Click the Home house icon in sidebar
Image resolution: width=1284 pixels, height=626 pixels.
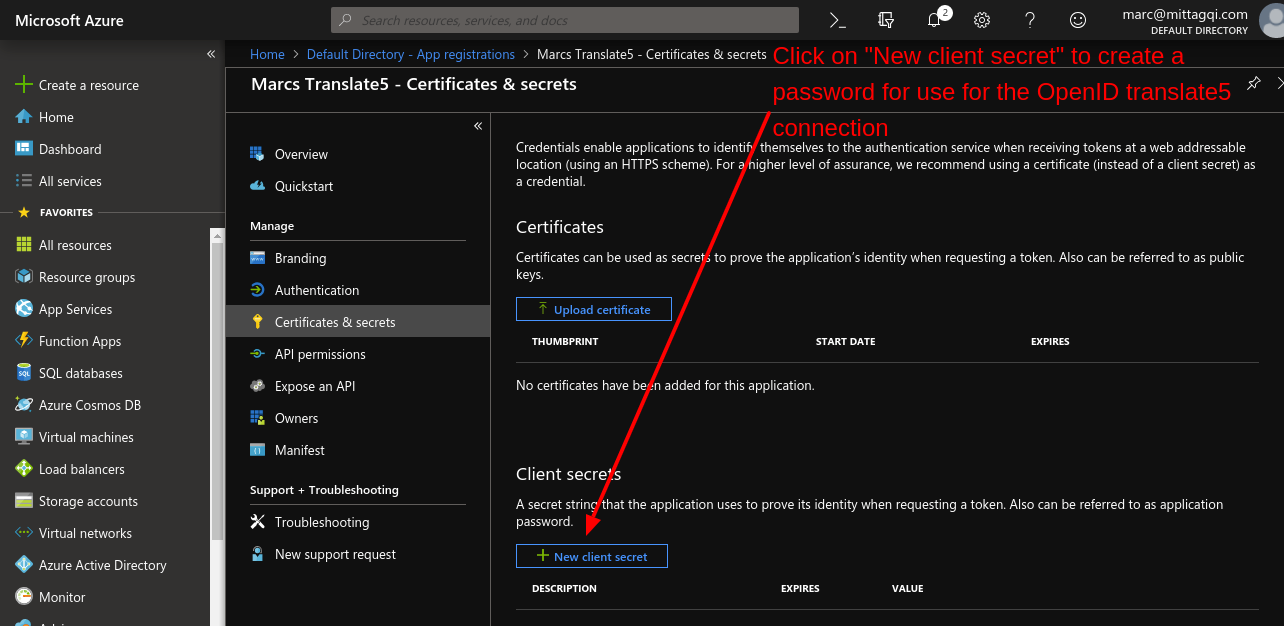[24, 117]
